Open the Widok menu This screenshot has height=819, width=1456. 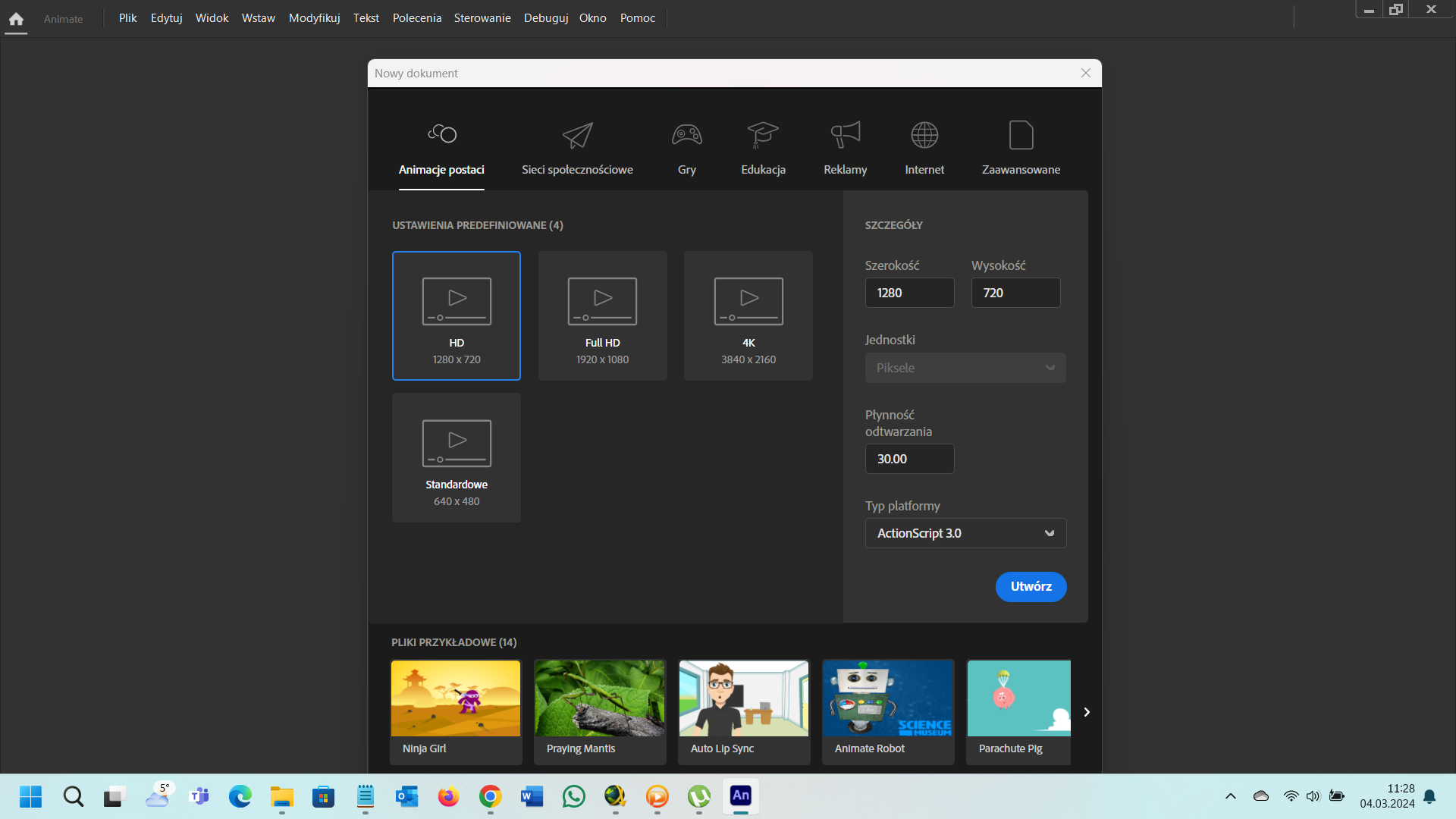click(x=212, y=18)
